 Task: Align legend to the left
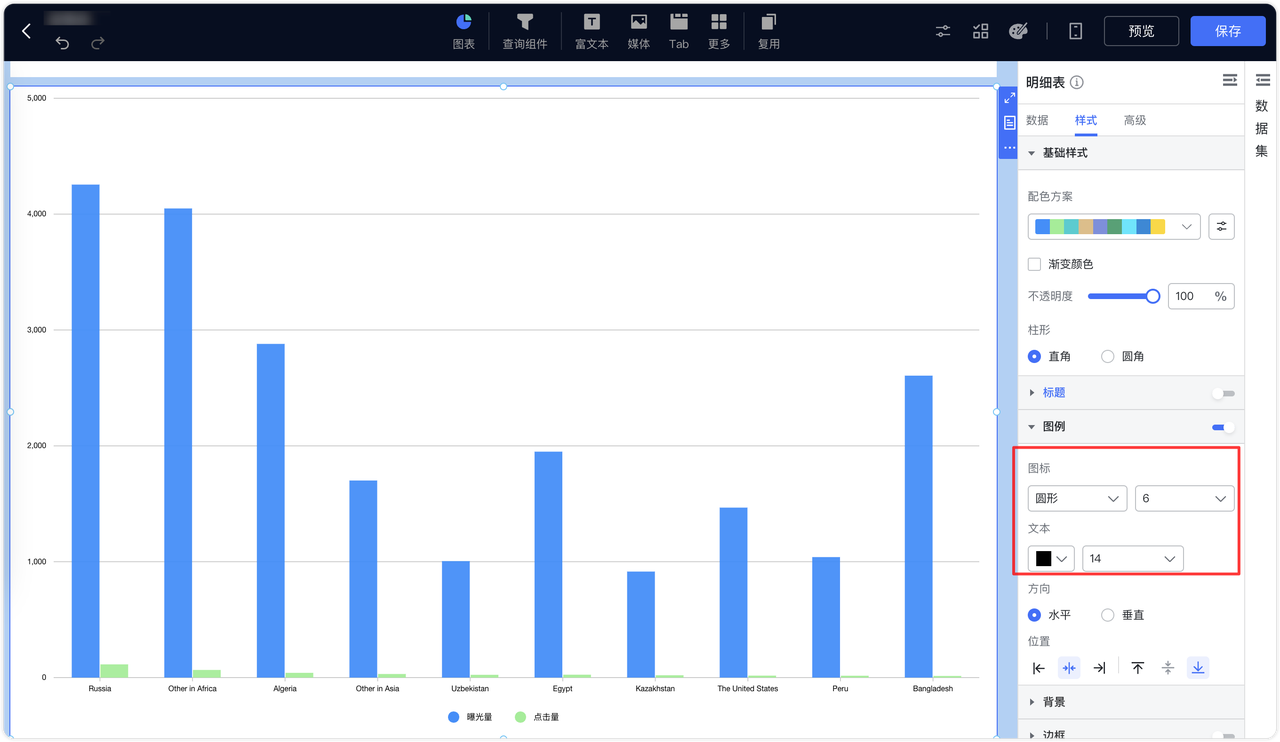coord(1039,668)
